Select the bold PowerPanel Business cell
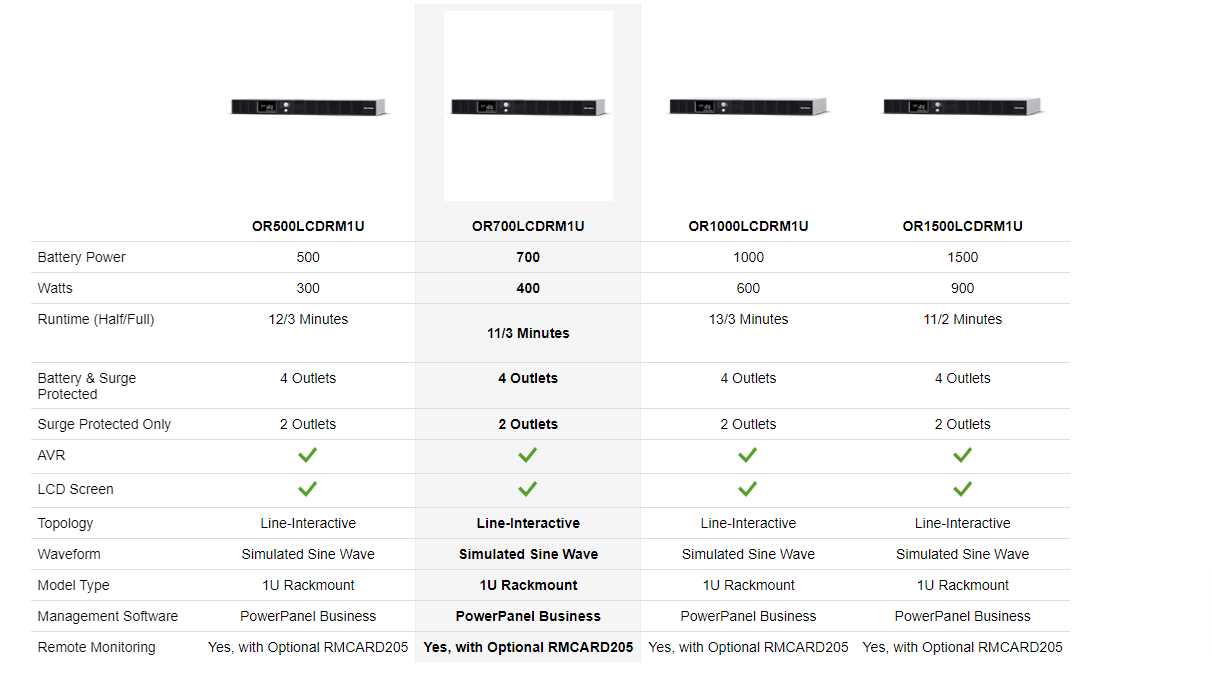1212x676 pixels. 528,616
